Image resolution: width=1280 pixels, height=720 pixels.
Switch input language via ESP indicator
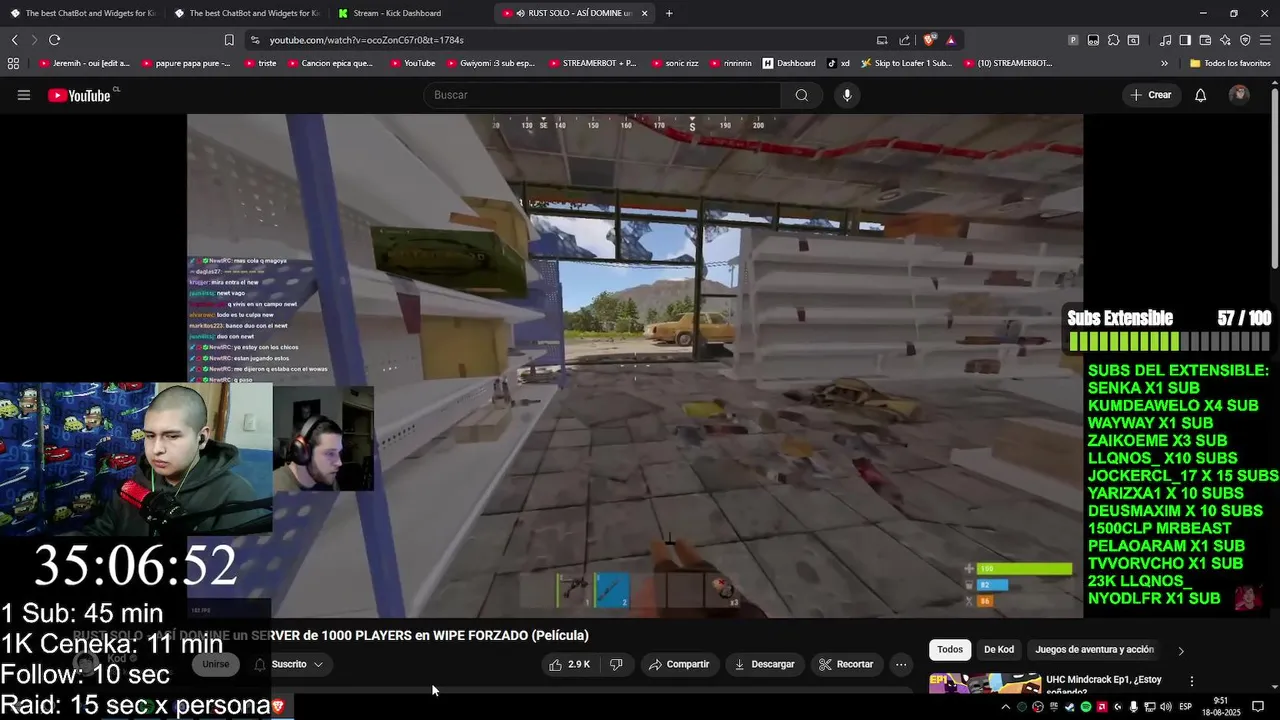(1186, 707)
